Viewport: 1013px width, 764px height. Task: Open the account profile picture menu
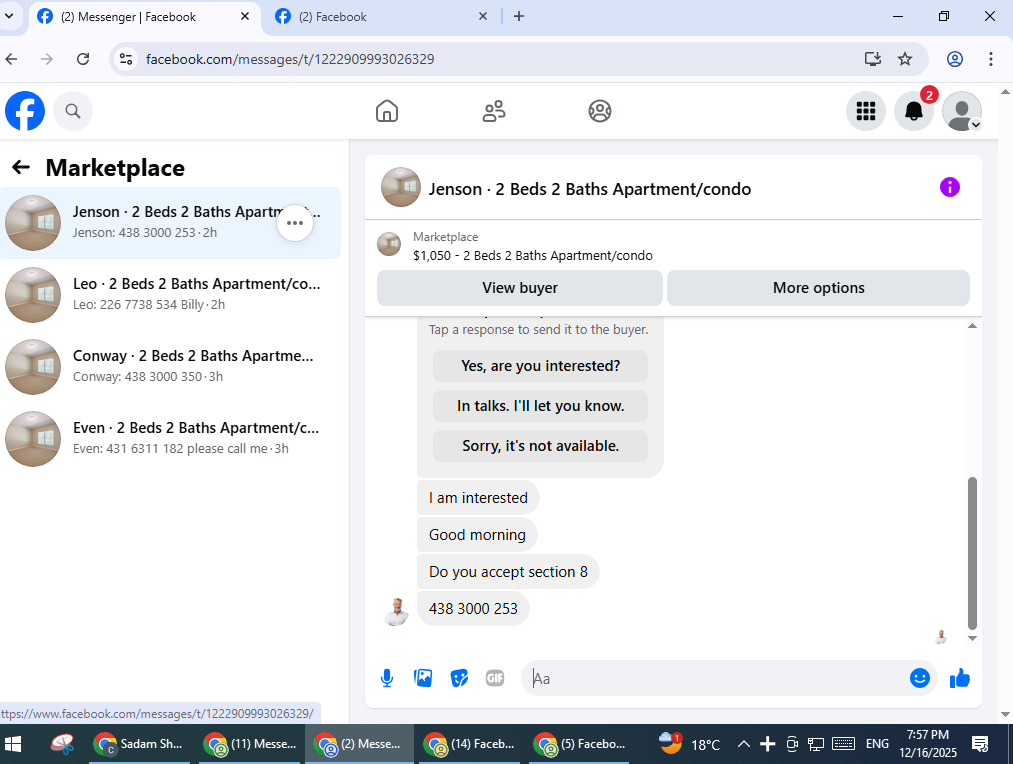962,111
